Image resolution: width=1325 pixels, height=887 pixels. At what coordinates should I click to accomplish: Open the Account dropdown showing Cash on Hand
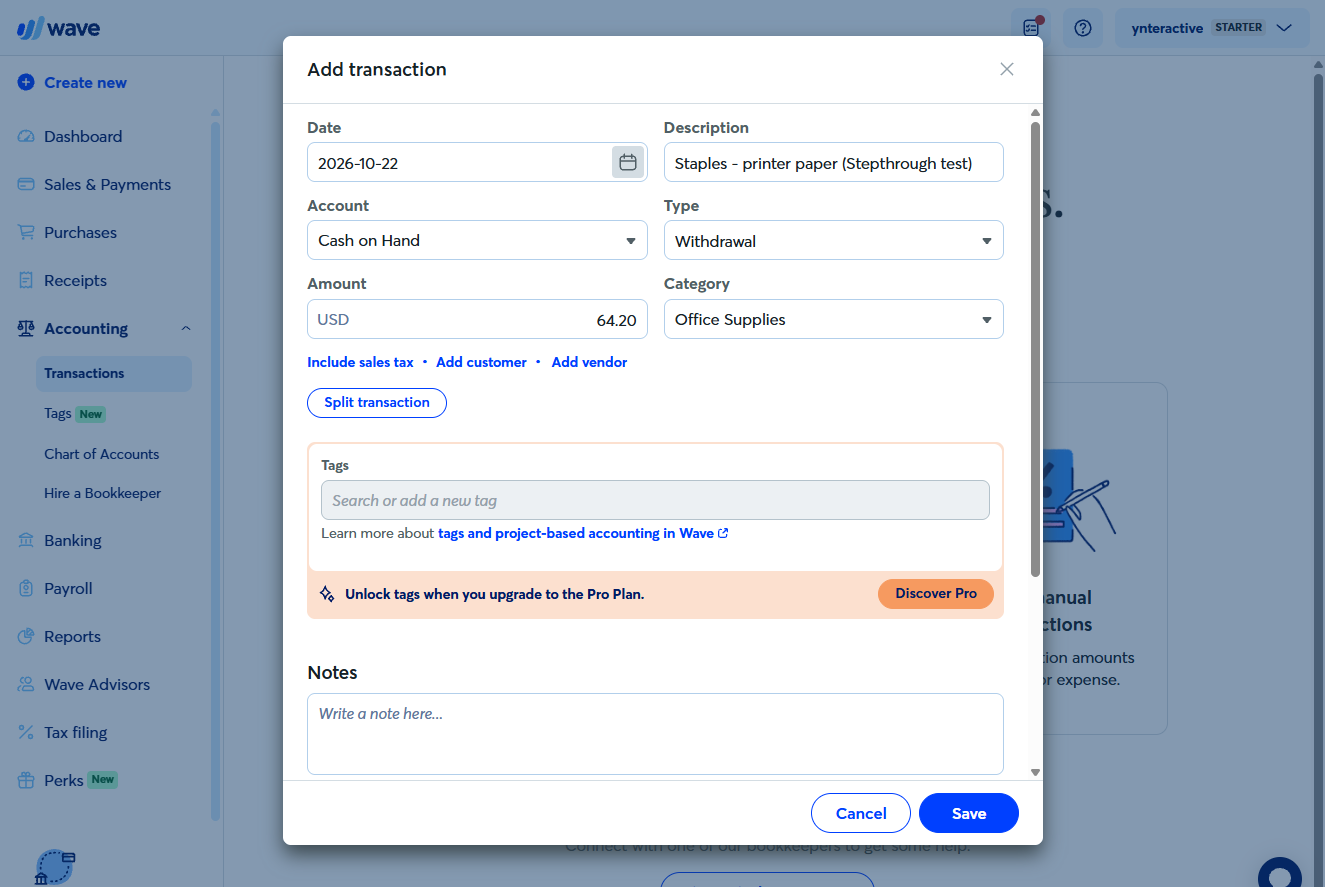[x=477, y=240]
